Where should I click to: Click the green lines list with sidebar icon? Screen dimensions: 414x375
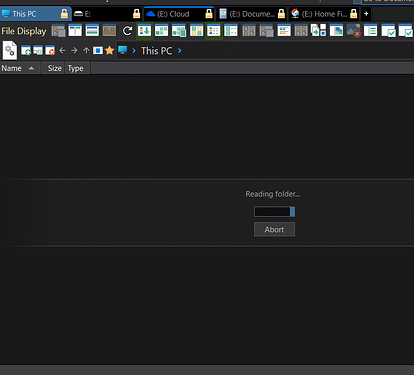point(371,31)
